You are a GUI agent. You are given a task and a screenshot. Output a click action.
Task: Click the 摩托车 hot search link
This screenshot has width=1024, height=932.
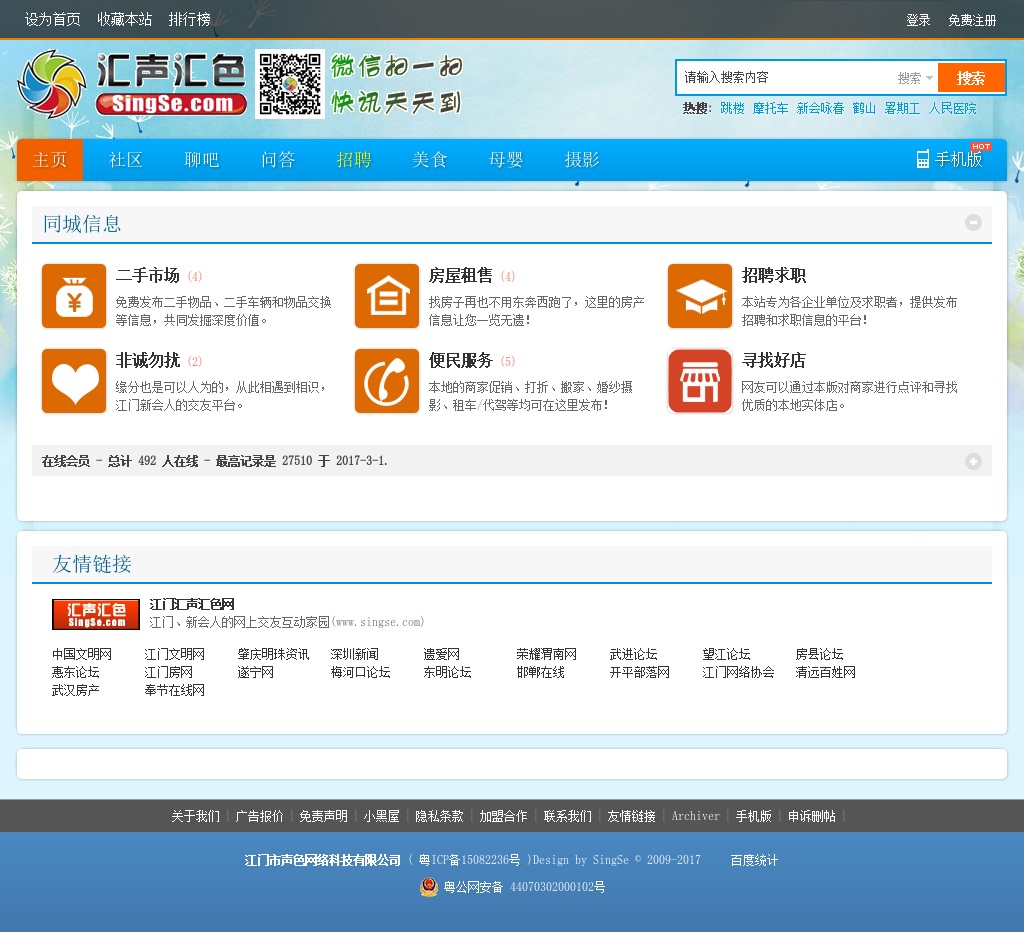point(770,108)
